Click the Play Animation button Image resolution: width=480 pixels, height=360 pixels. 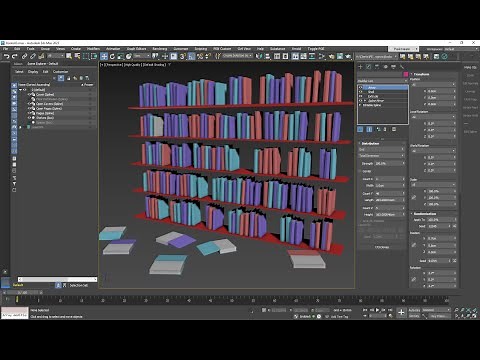point(377,310)
